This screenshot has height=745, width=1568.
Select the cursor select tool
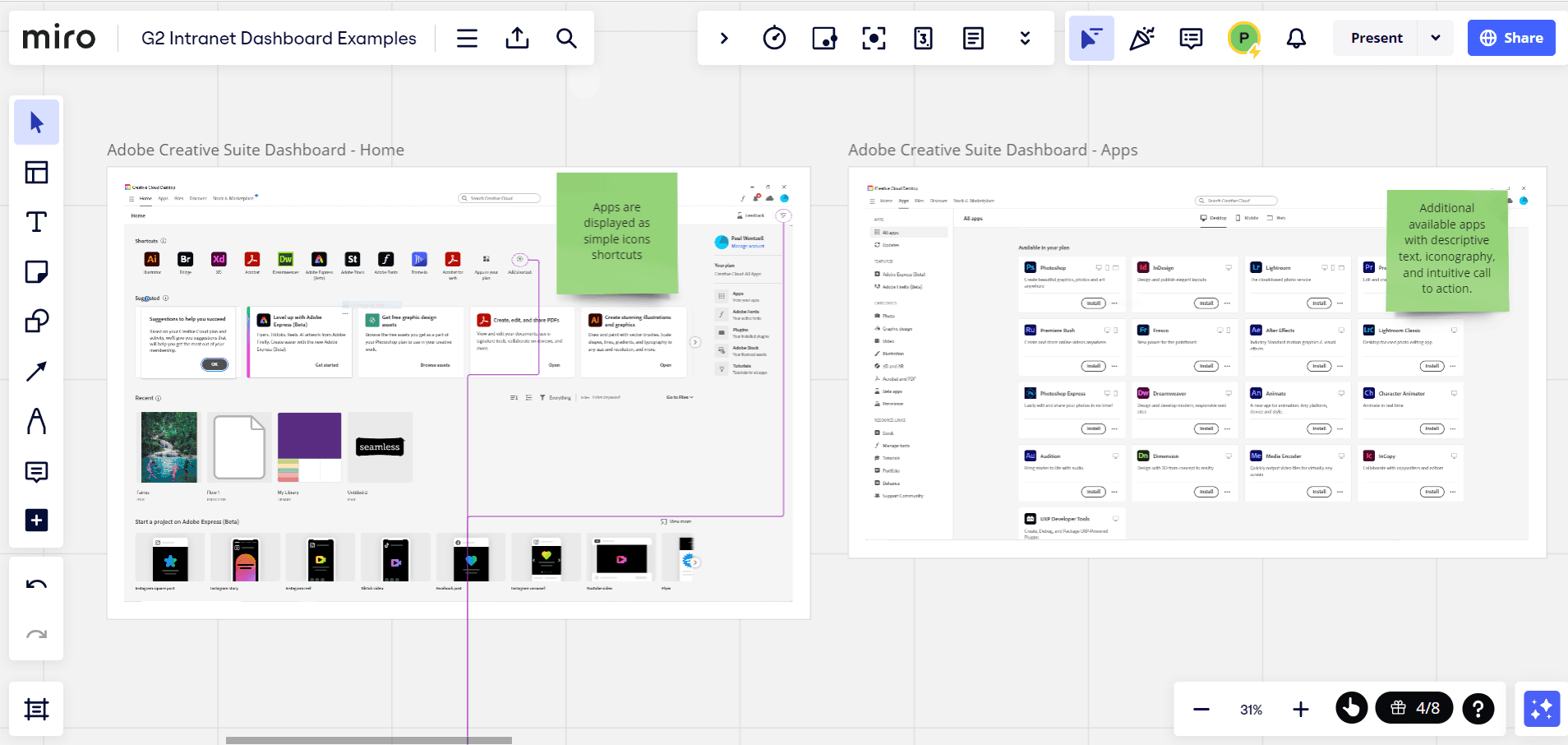coord(36,123)
